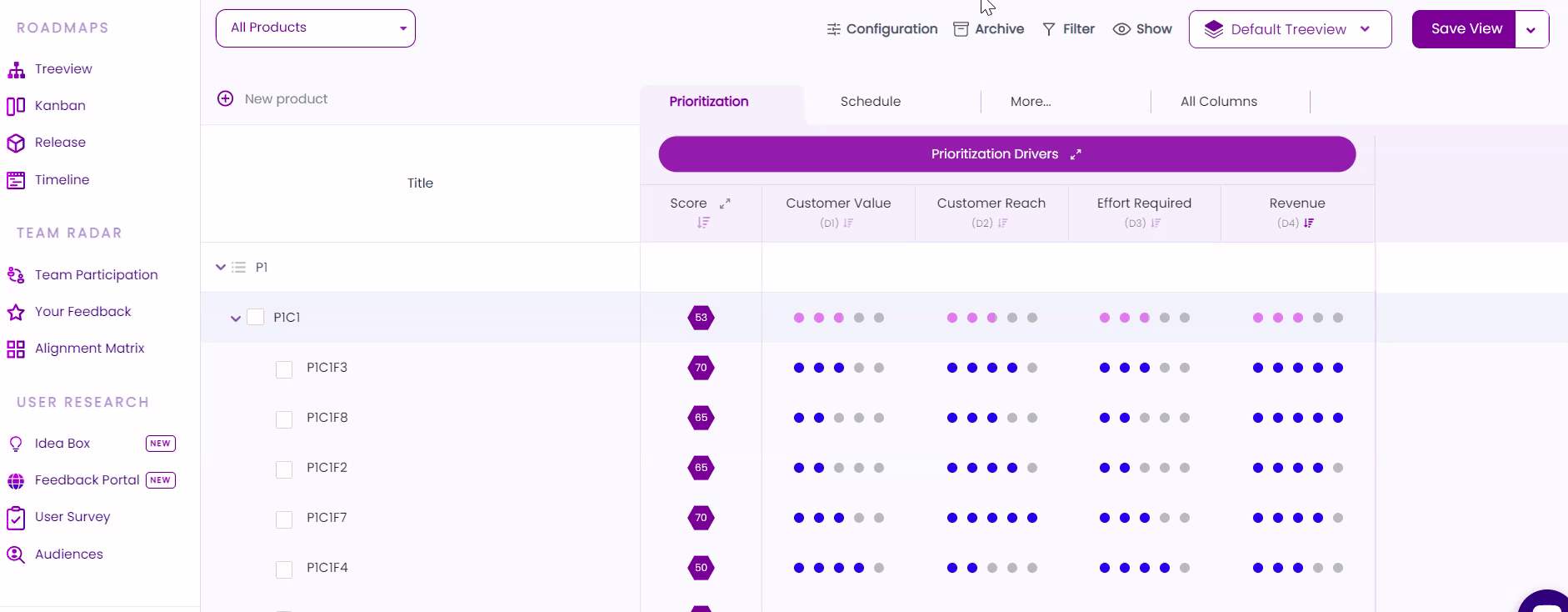Set P1C1F8 Customer Value to five dots

[x=879, y=418]
